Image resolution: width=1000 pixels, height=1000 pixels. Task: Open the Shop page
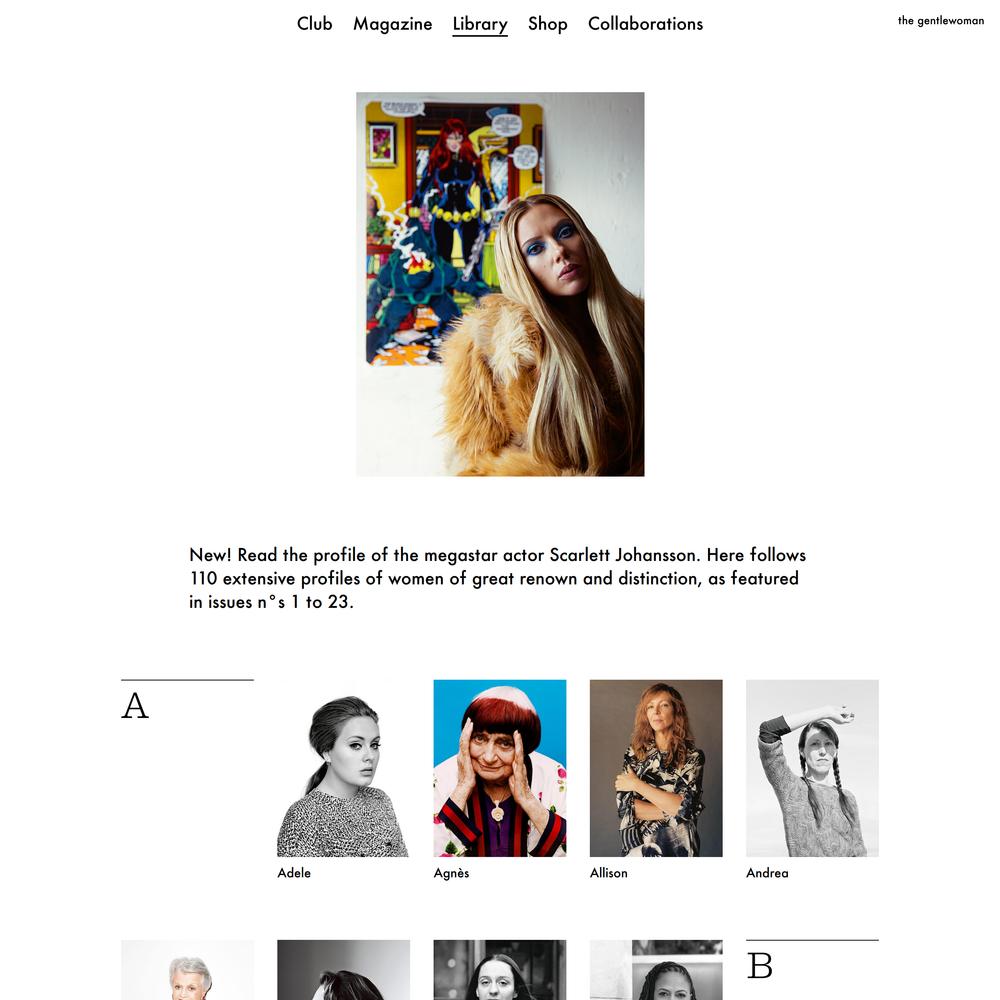click(548, 24)
